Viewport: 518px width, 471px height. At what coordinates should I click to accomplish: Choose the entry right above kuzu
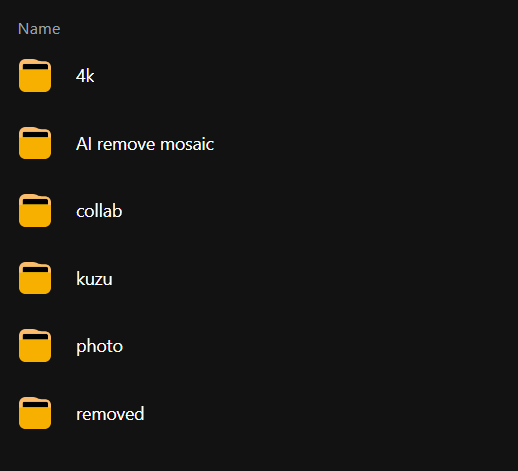click(259, 210)
